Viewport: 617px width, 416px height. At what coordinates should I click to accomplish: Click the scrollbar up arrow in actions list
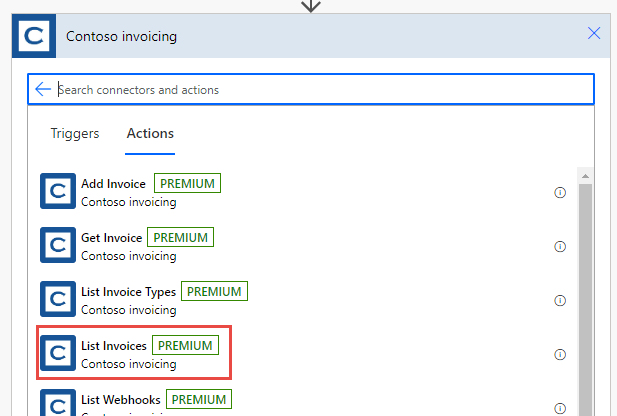point(586,176)
